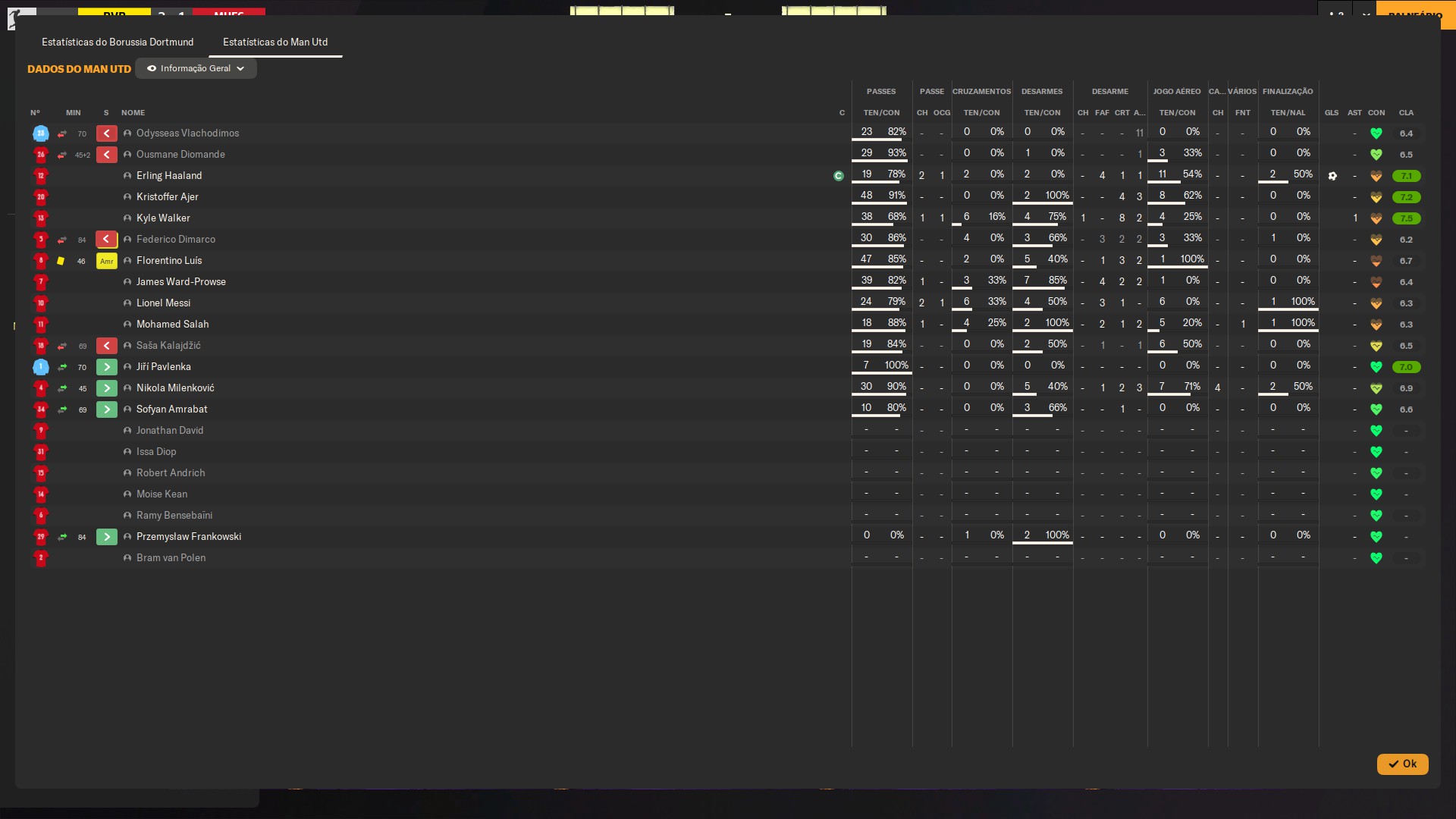Open Issa Diop player profile
Image resolution: width=1456 pixels, height=819 pixels.
(156, 452)
